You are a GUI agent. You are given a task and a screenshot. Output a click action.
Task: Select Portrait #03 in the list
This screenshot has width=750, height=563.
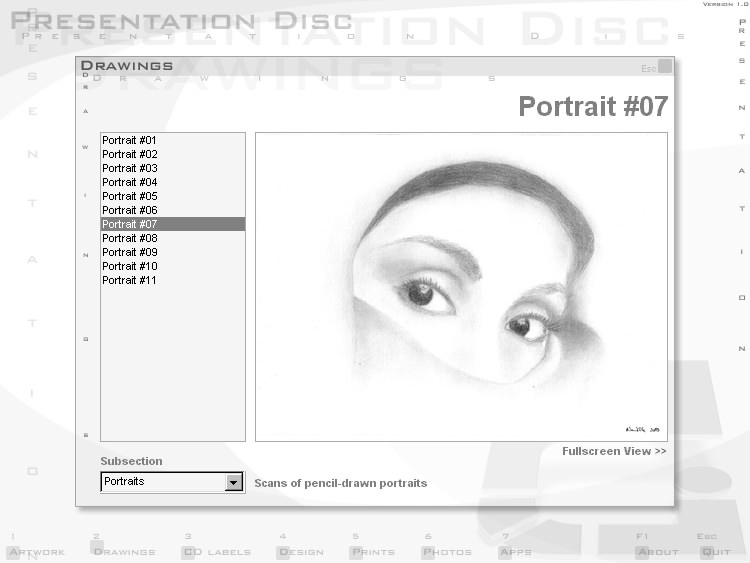[x=173, y=168]
